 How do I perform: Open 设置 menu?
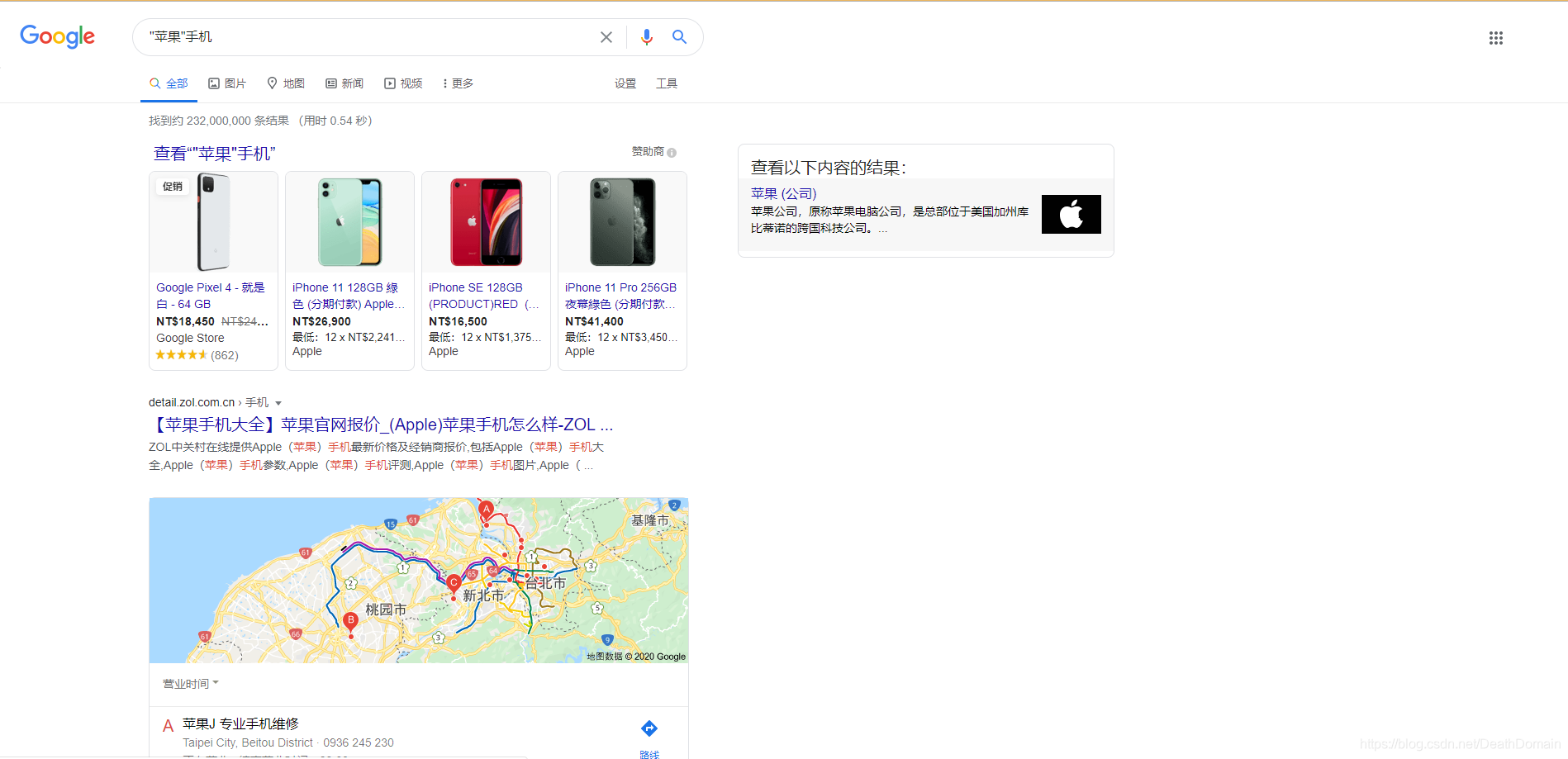[x=625, y=83]
